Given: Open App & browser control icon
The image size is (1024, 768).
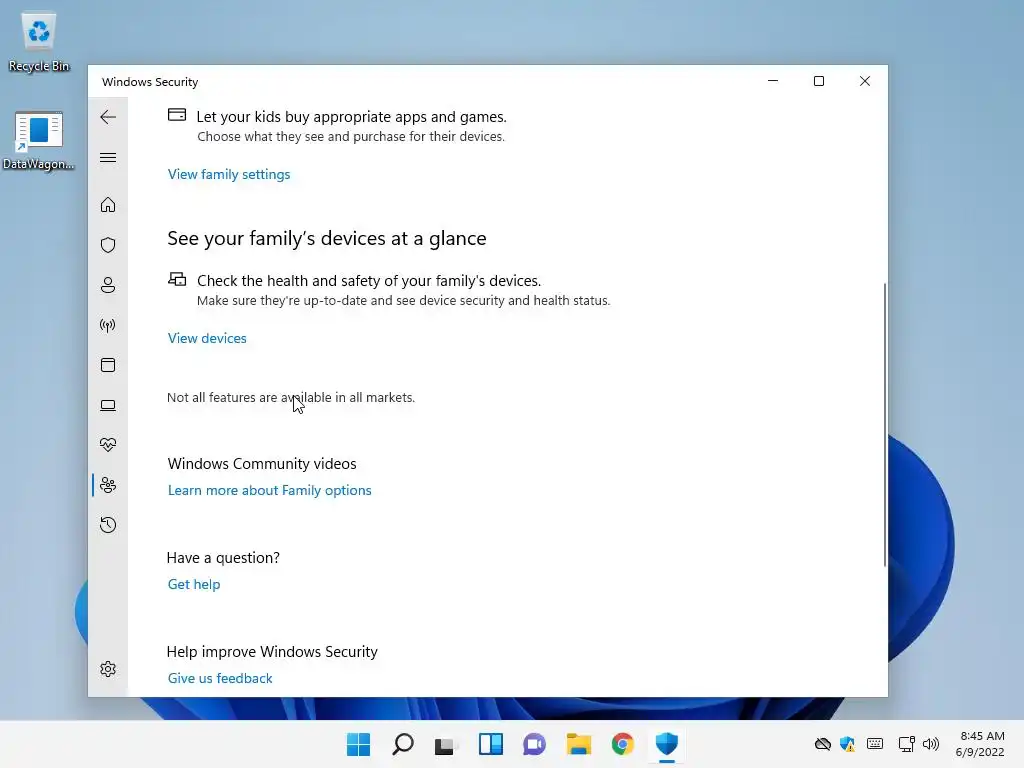Looking at the screenshot, I should (108, 365).
